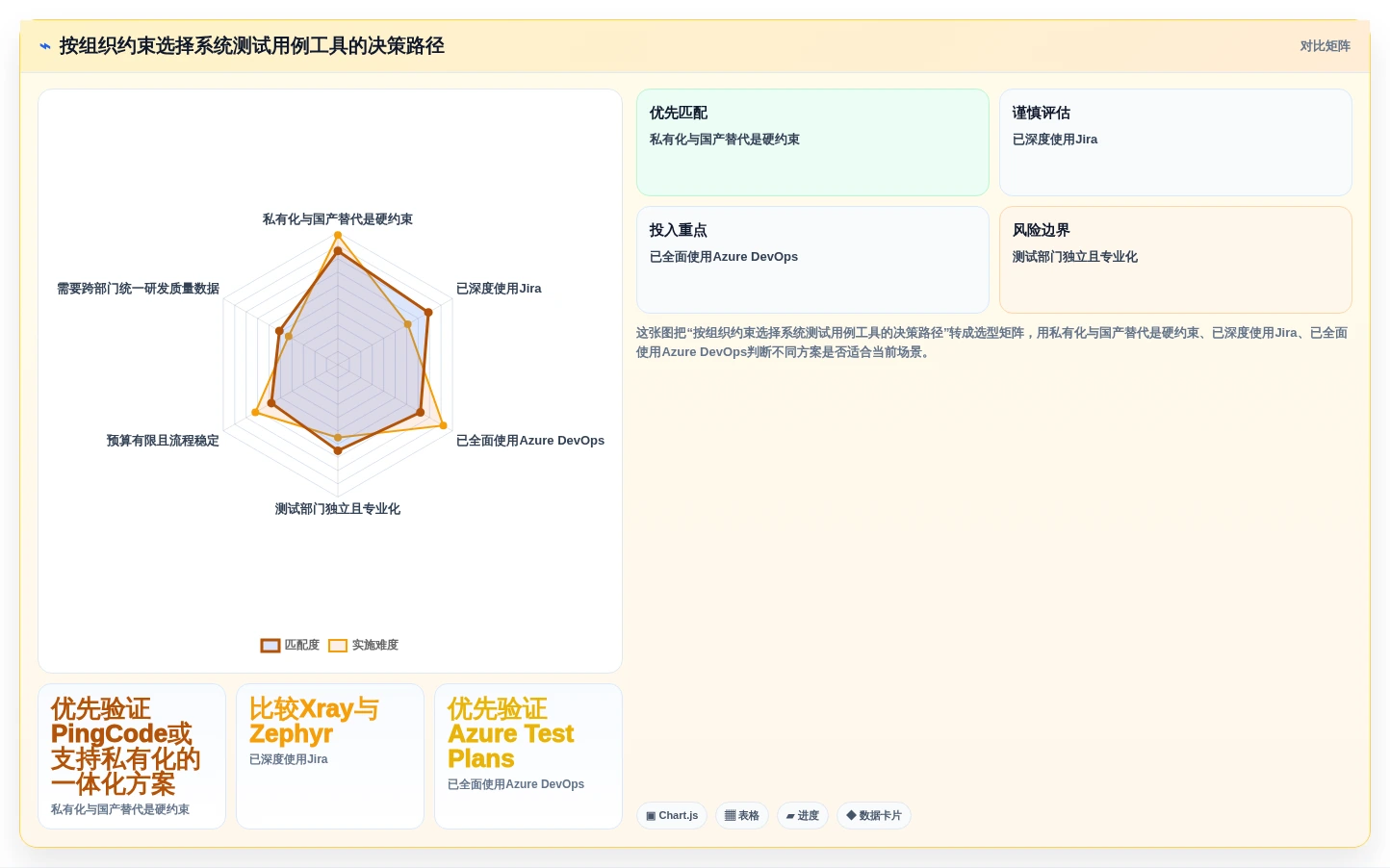Image resolution: width=1390 pixels, height=868 pixels.
Task: Click the 对比矩阵 label in the header
Action: coord(1325,46)
